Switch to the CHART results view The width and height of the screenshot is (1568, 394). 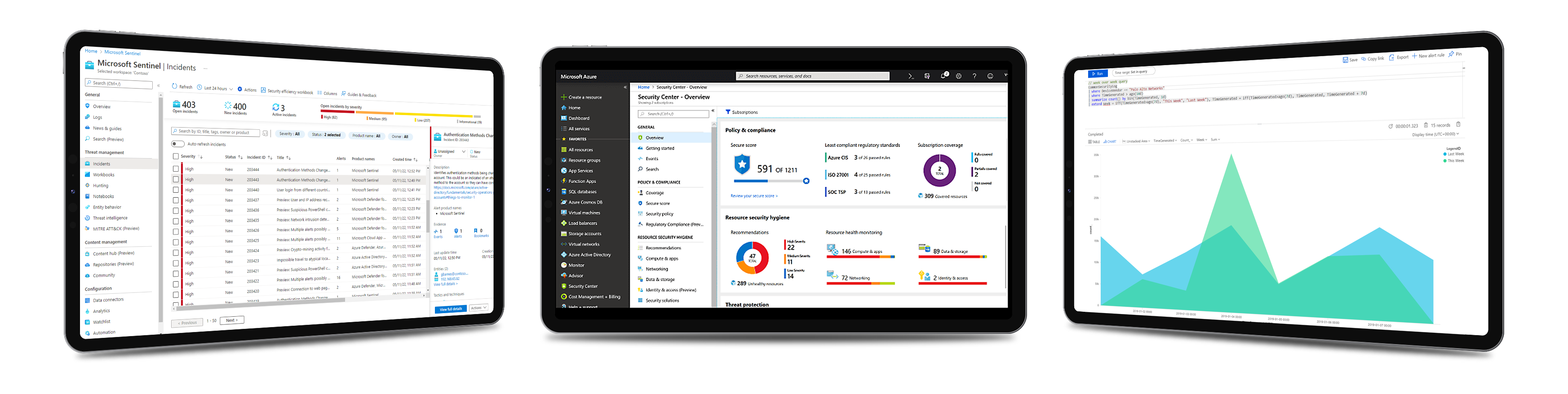click(x=1110, y=142)
